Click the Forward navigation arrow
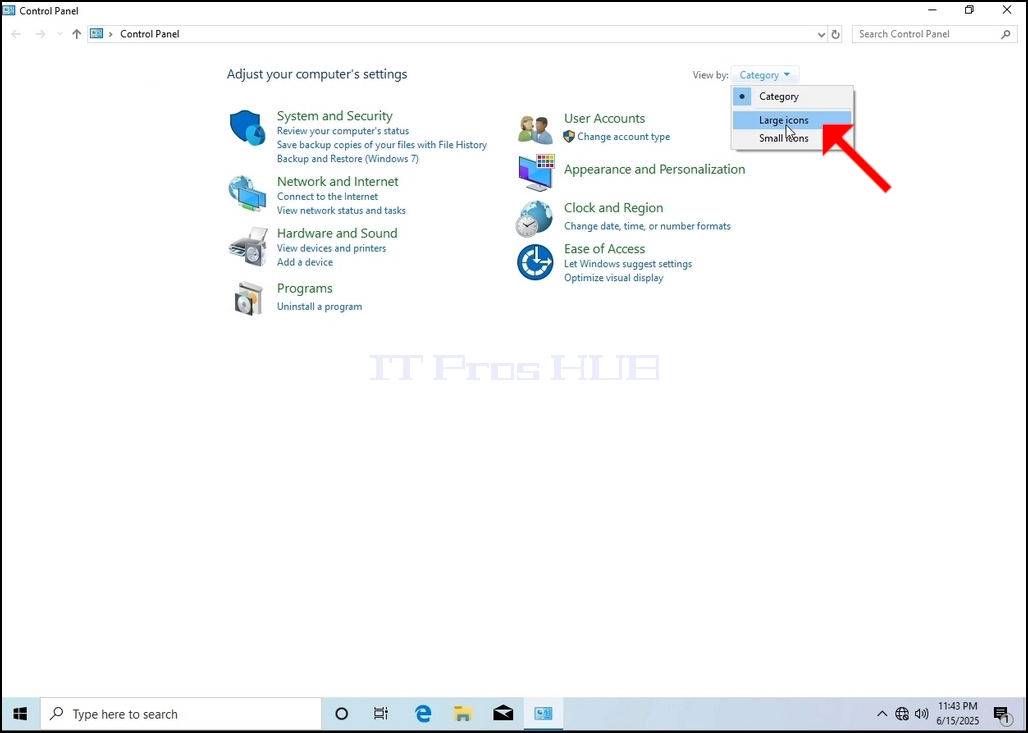Screen dimensions: 1028x733 pos(41,34)
